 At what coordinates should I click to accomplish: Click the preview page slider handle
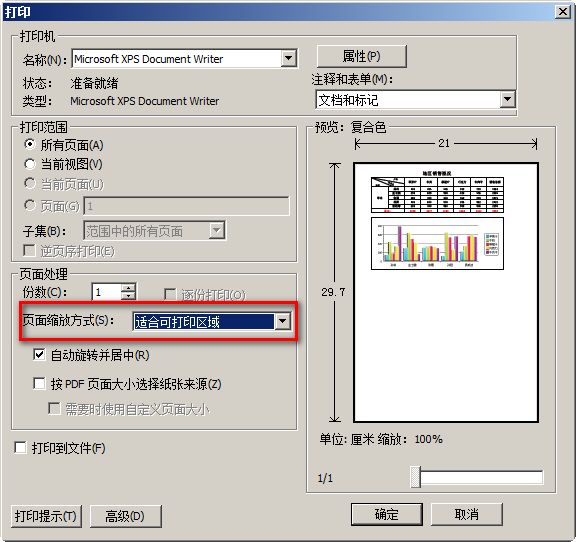click(x=415, y=477)
